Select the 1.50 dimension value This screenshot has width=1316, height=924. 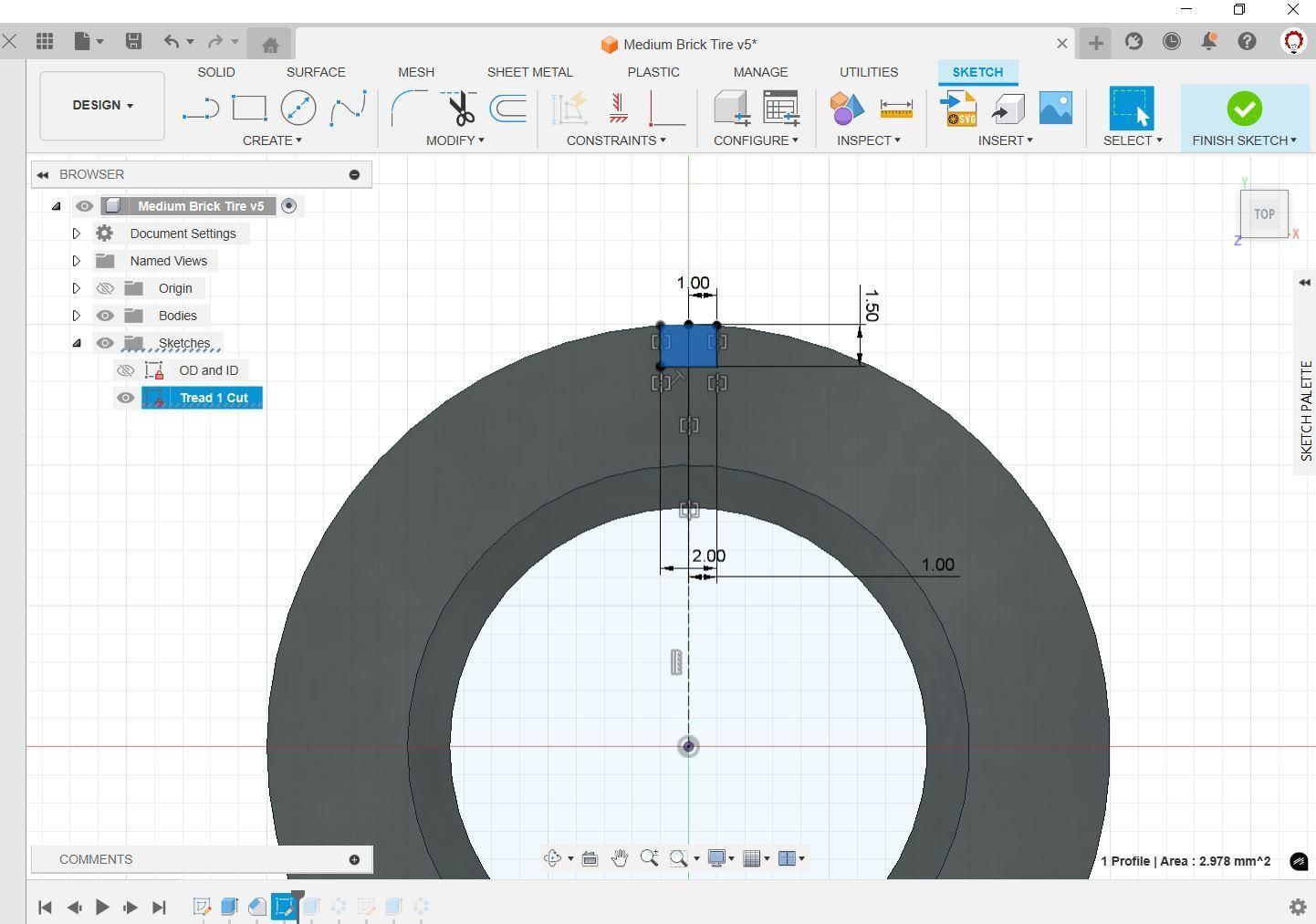[x=871, y=306]
